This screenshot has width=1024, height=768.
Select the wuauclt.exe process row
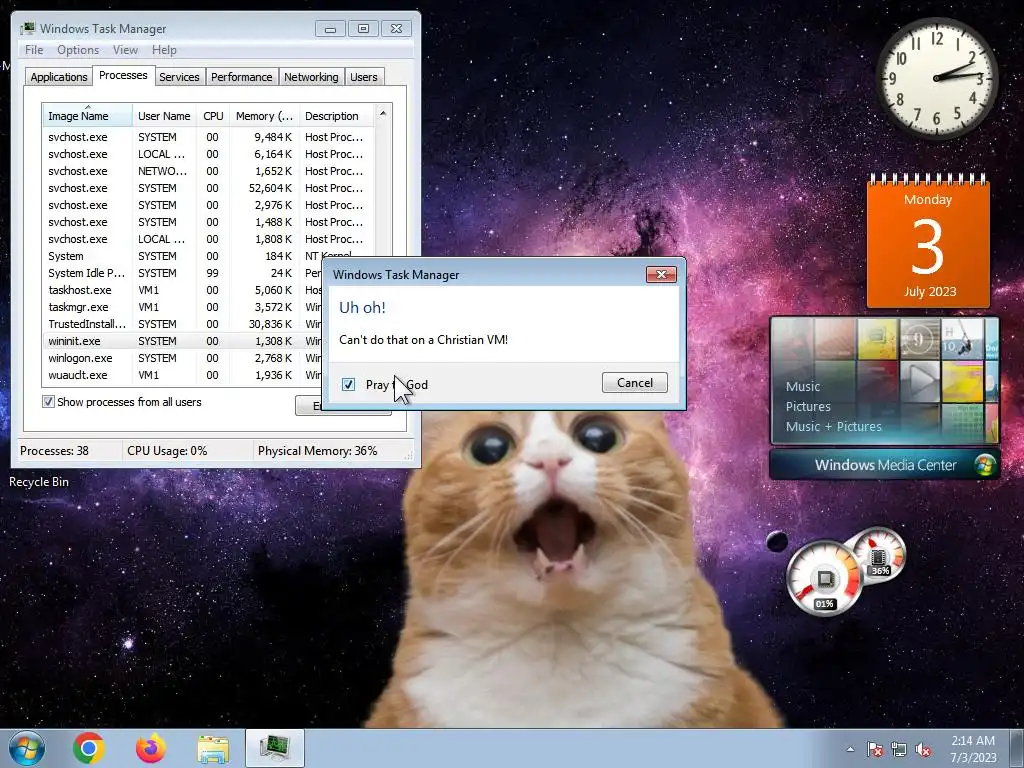coord(183,375)
